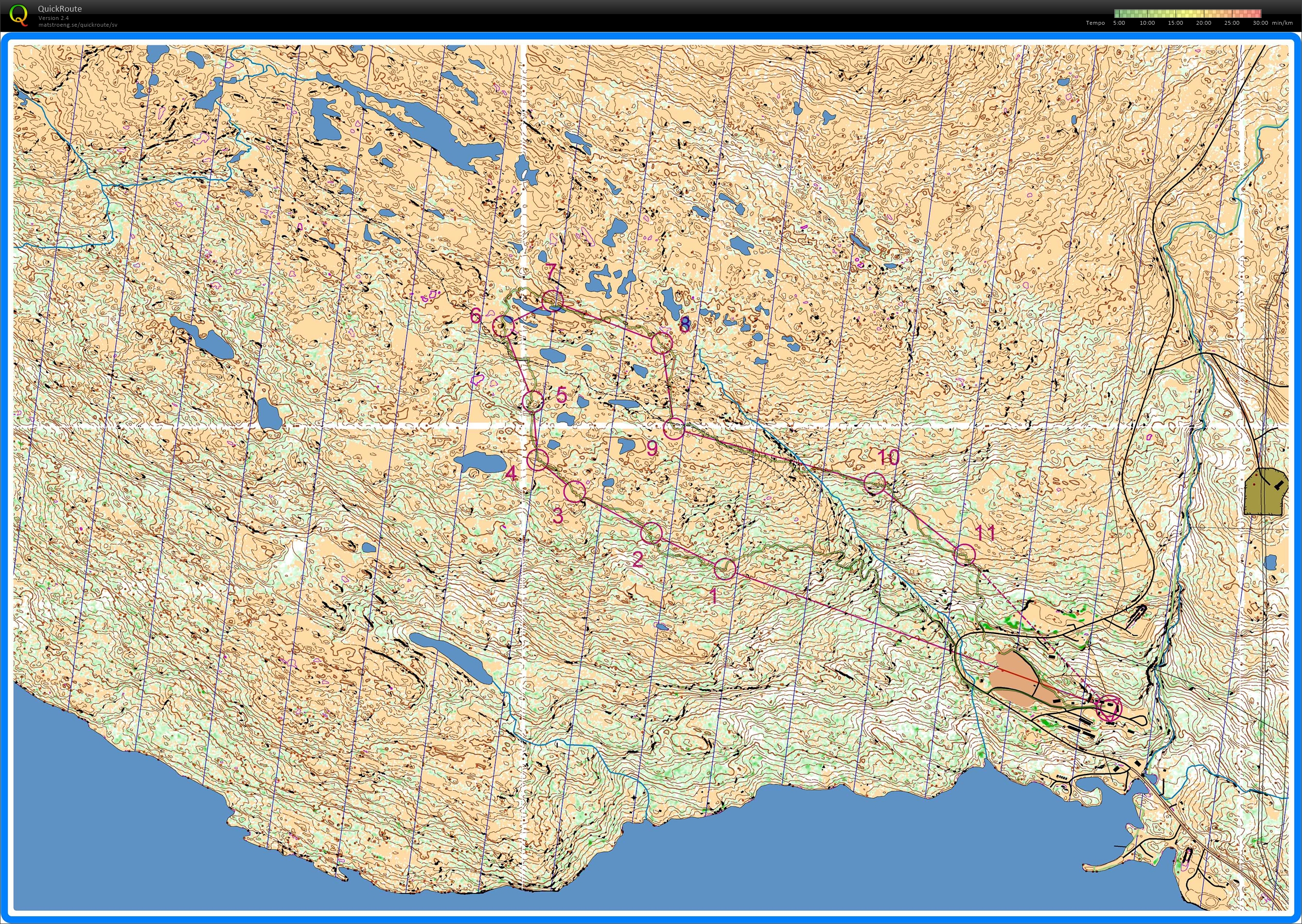Click the start/finish double circle marker

1108,709
